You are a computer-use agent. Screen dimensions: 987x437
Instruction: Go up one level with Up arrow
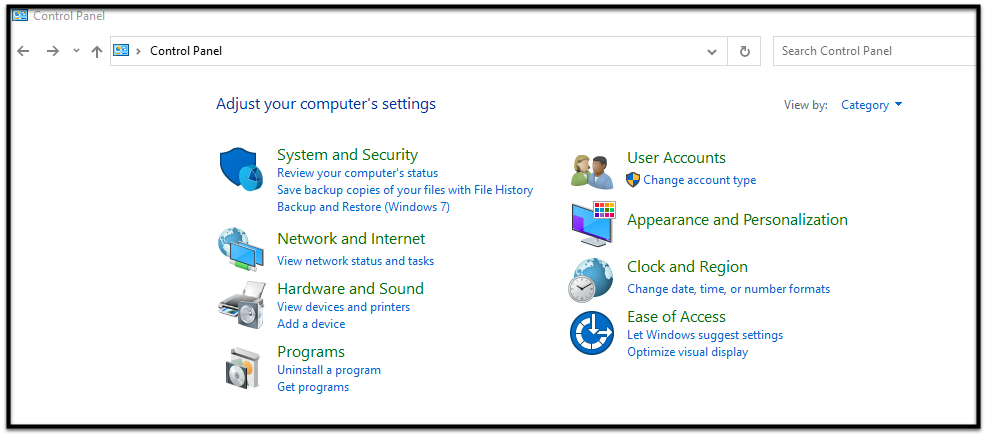click(x=96, y=51)
